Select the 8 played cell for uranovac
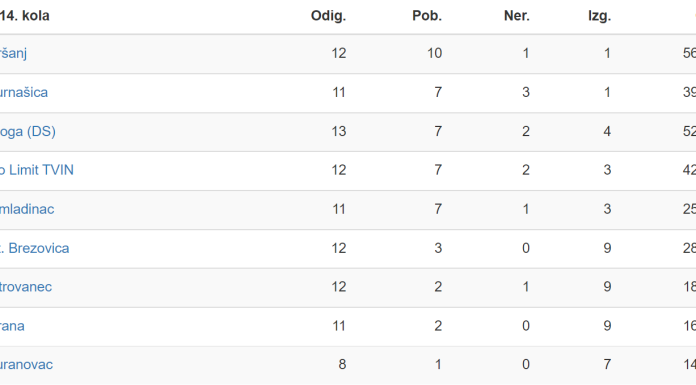The image size is (696, 385). [x=342, y=365]
